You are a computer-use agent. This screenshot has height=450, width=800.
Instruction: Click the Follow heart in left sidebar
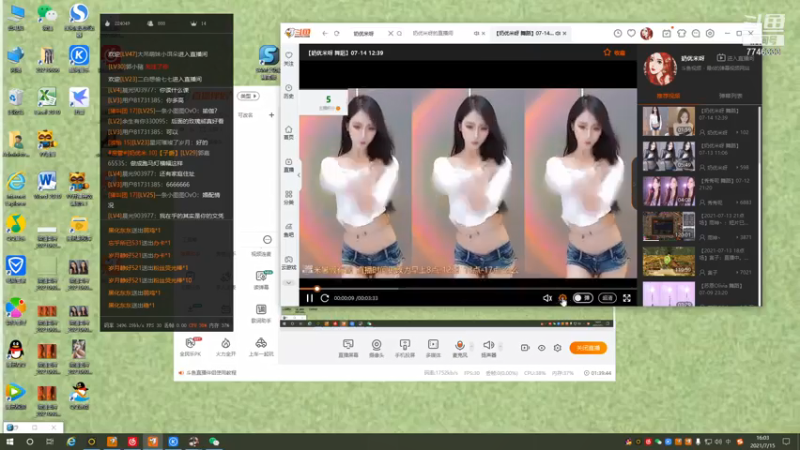[x=289, y=58]
